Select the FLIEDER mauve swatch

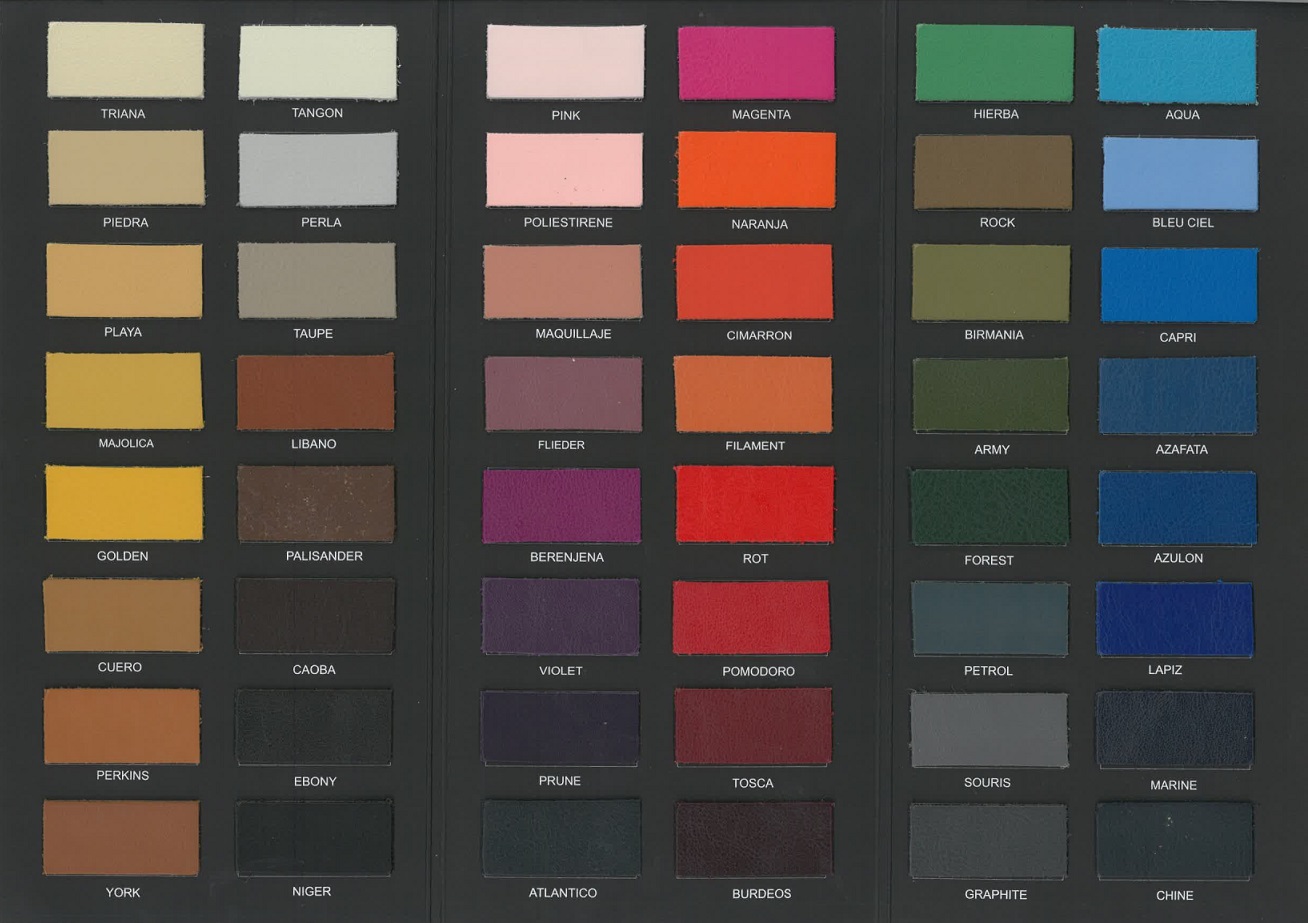(563, 394)
